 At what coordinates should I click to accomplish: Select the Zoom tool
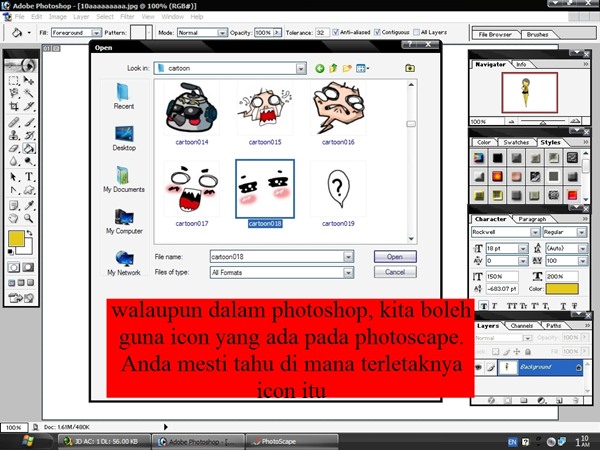pos(29,218)
